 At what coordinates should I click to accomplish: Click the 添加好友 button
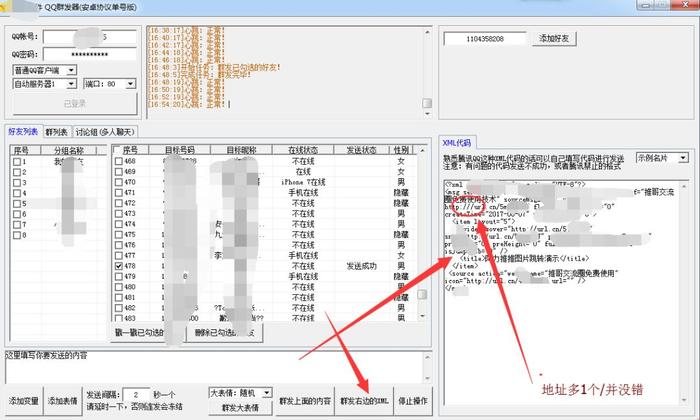click(554, 38)
